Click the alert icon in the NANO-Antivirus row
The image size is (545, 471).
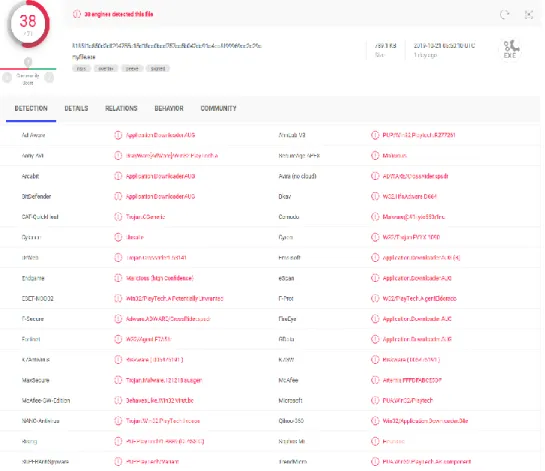point(118,421)
